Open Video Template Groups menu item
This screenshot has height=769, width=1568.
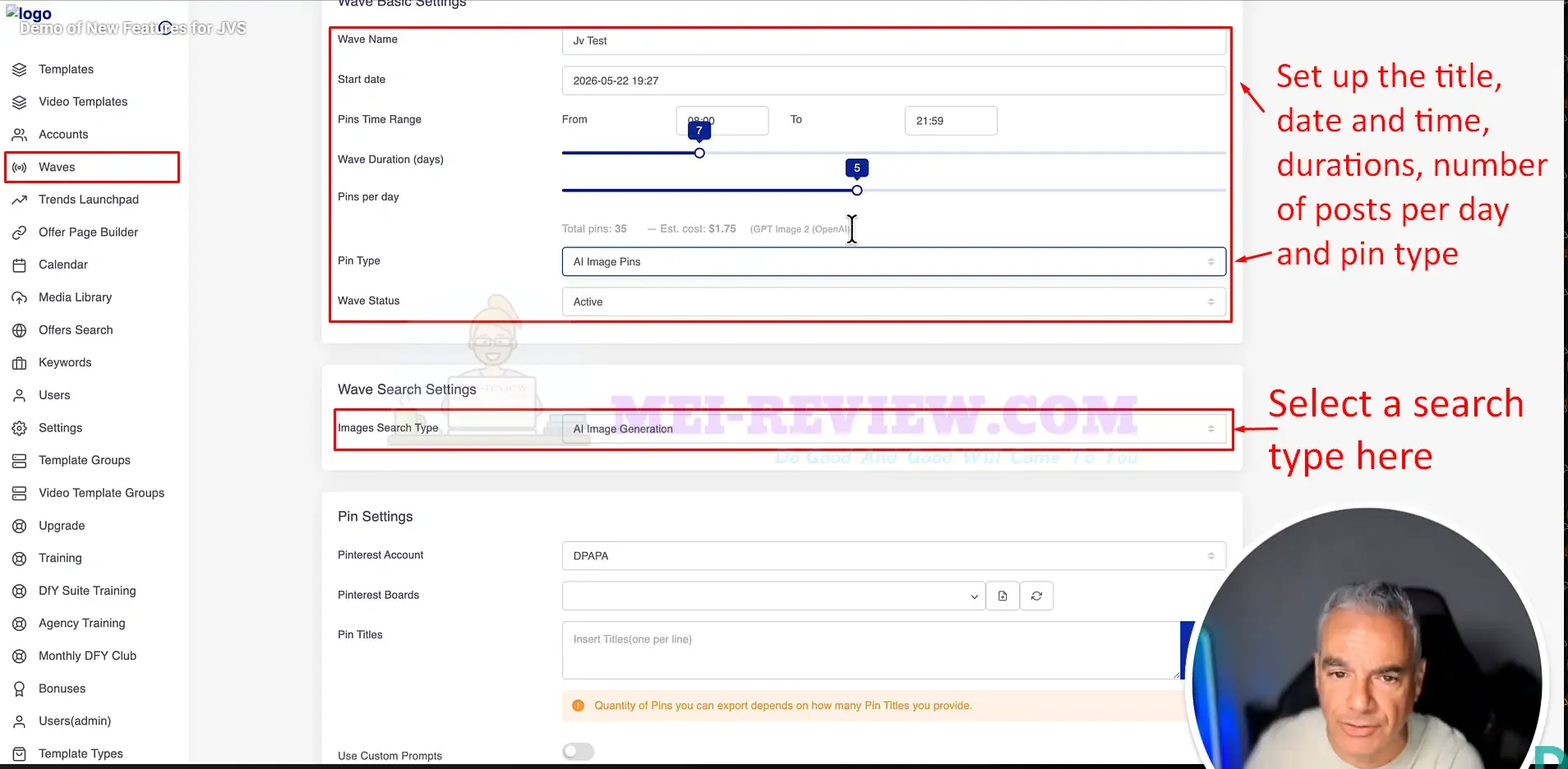(101, 493)
